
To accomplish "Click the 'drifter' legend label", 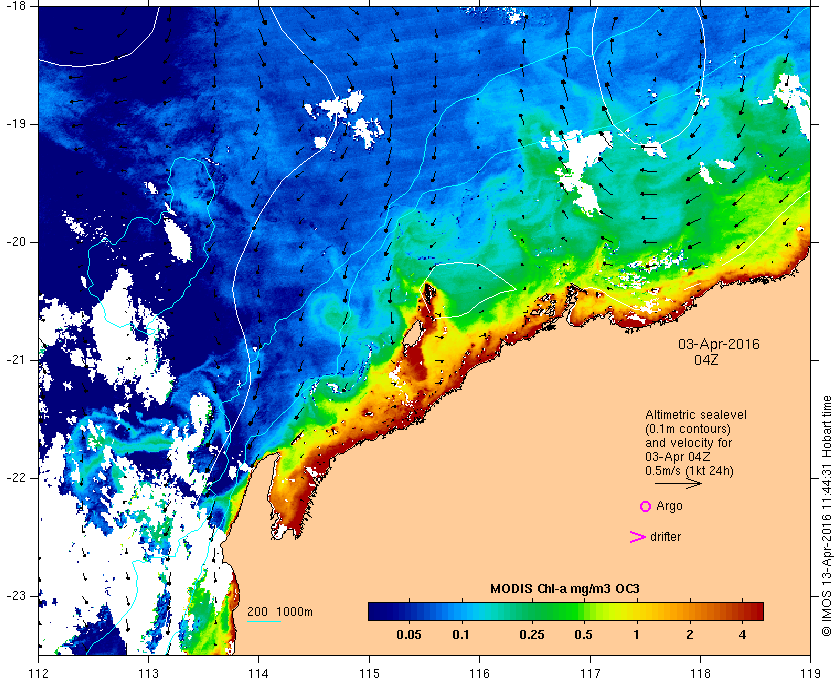I will [x=665, y=537].
